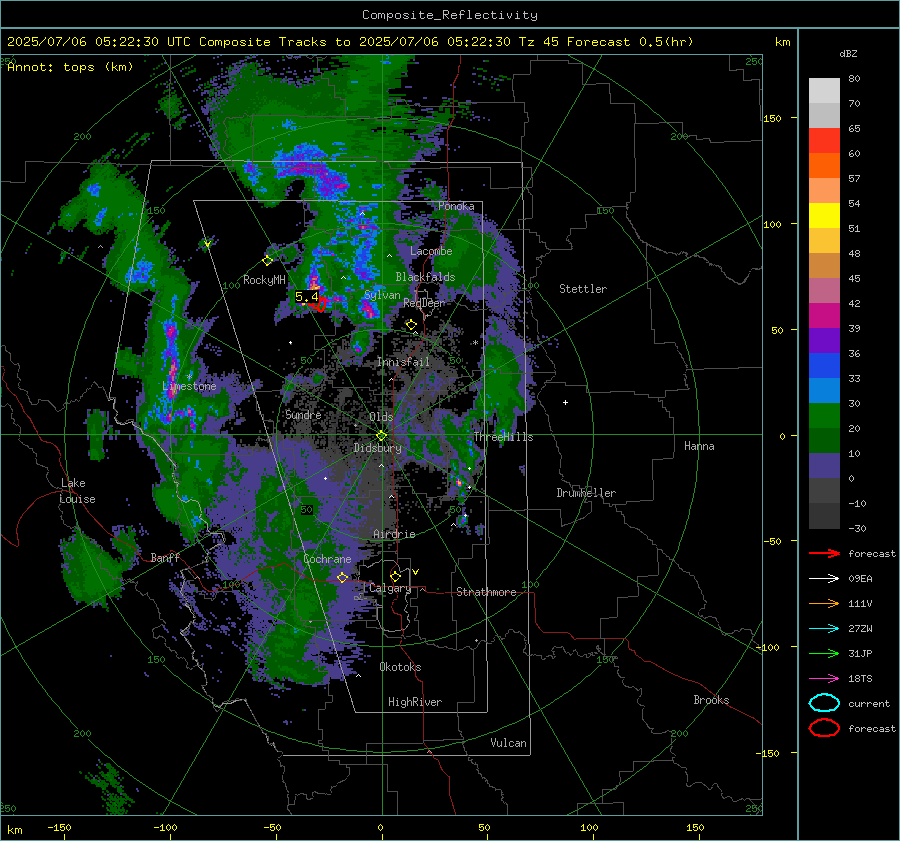Click the red forecast ellipse beside 5.4 label
Viewport: 900px width, 841px height.
coord(321,305)
